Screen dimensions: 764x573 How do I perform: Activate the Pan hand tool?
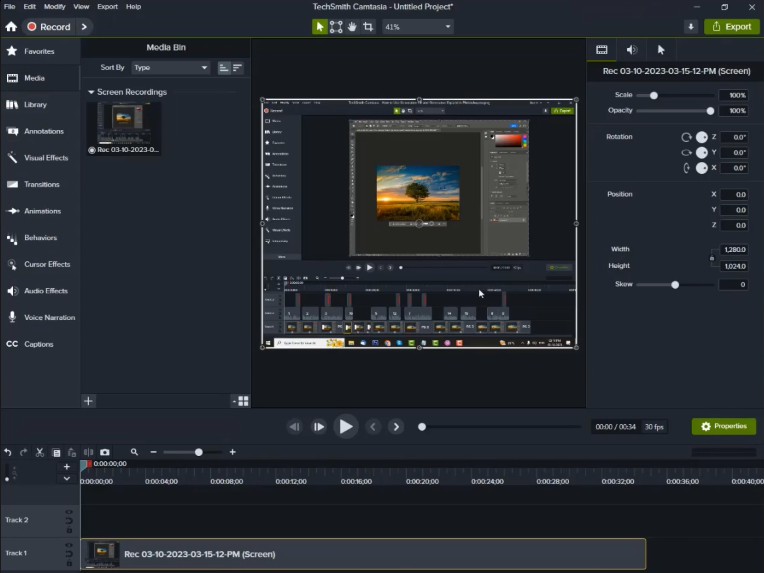click(353, 27)
